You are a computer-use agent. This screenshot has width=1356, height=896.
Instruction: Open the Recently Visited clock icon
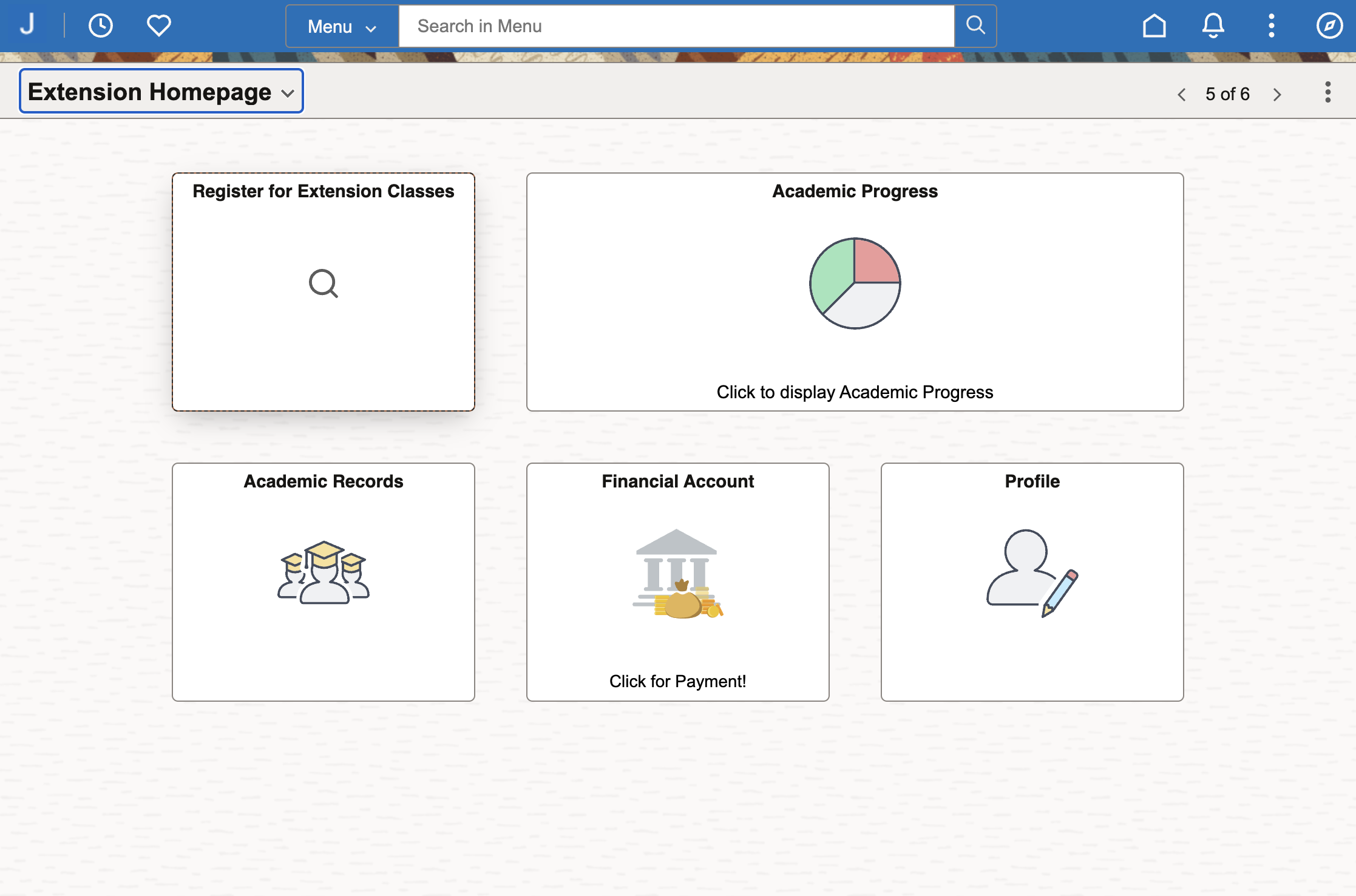pos(100,26)
